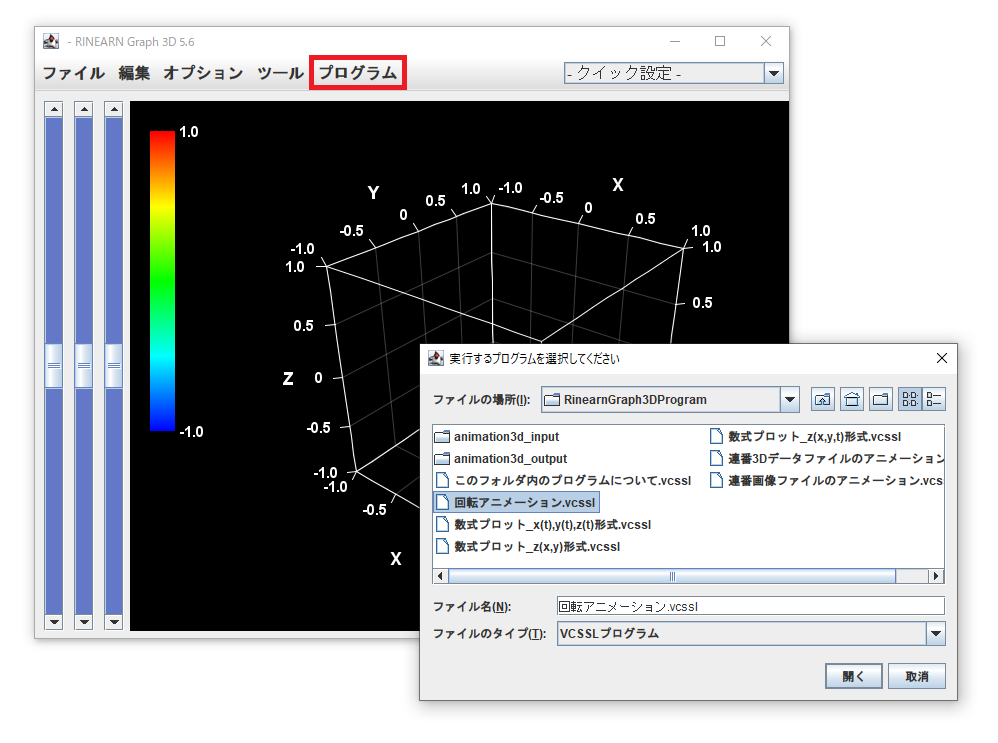
Task: Open the プログラム menu
Action: pos(358,73)
